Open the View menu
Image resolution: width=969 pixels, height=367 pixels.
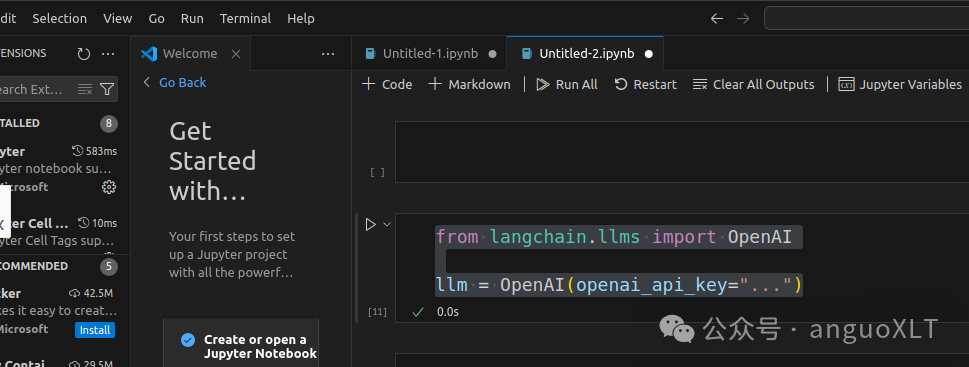pos(117,19)
